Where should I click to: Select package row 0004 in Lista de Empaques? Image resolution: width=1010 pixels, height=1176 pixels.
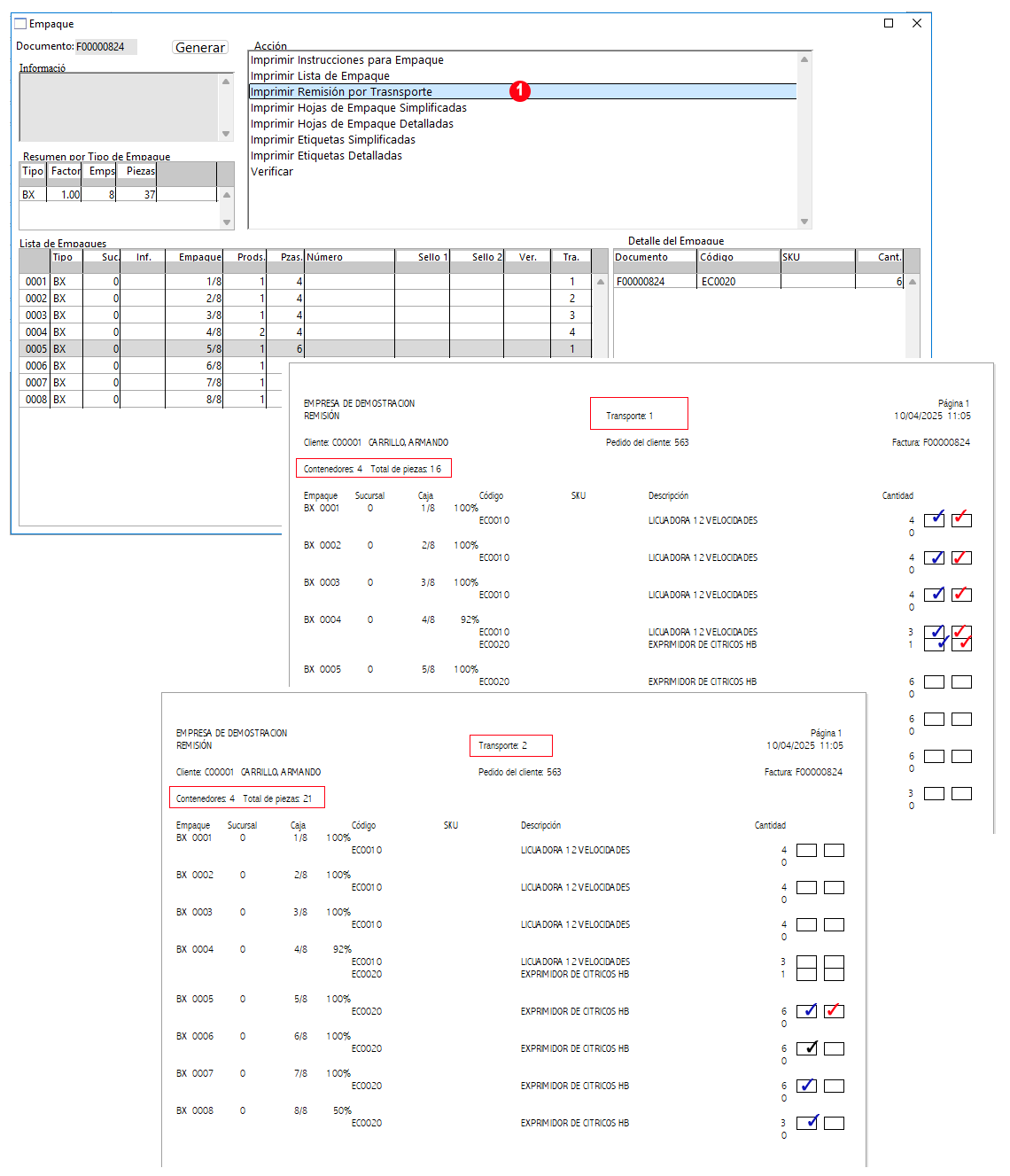point(307,332)
